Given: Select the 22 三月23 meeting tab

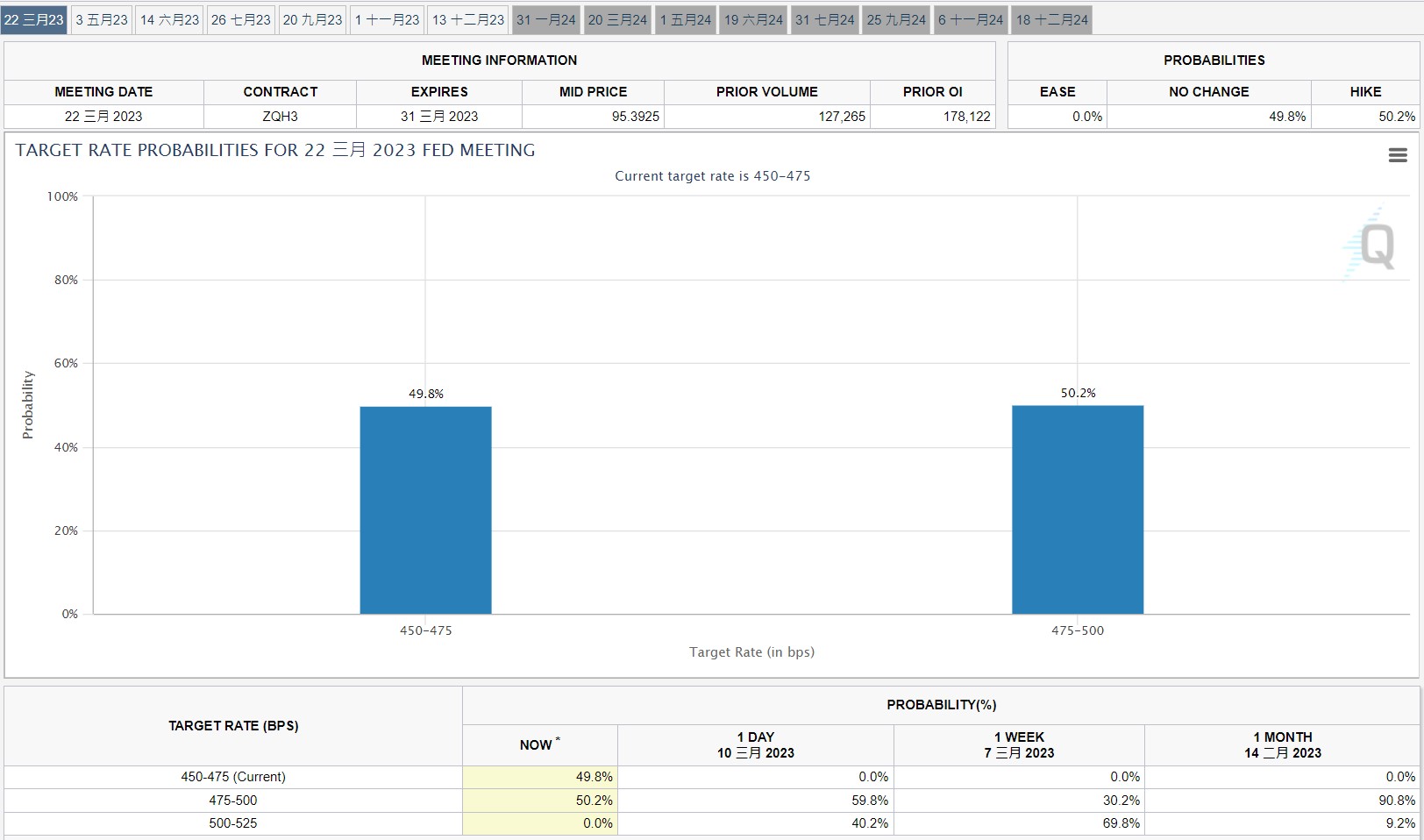Looking at the screenshot, I should coord(34,20).
